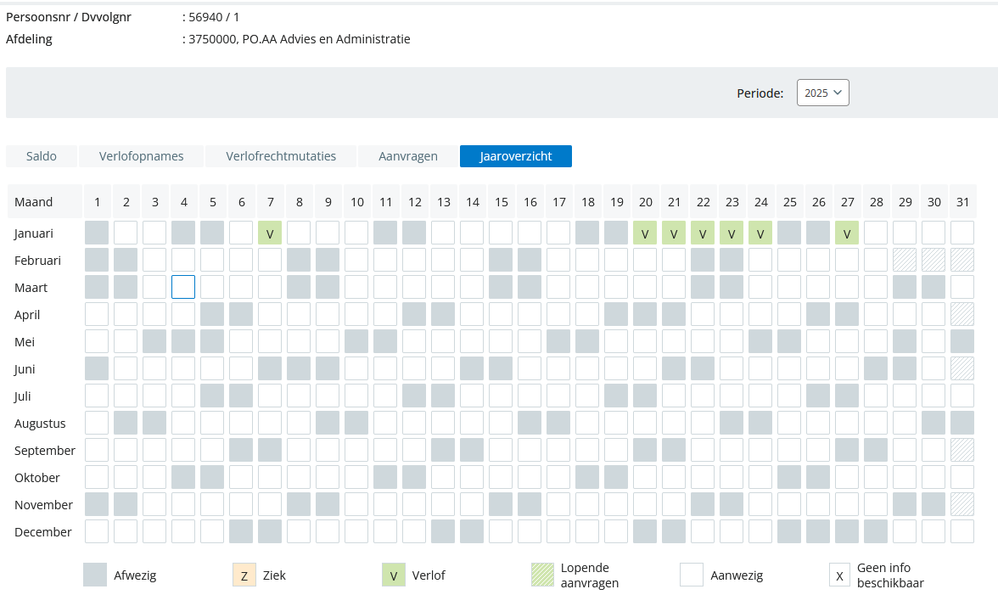Click the Januari row label
998x601 pixels.
[34, 233]
